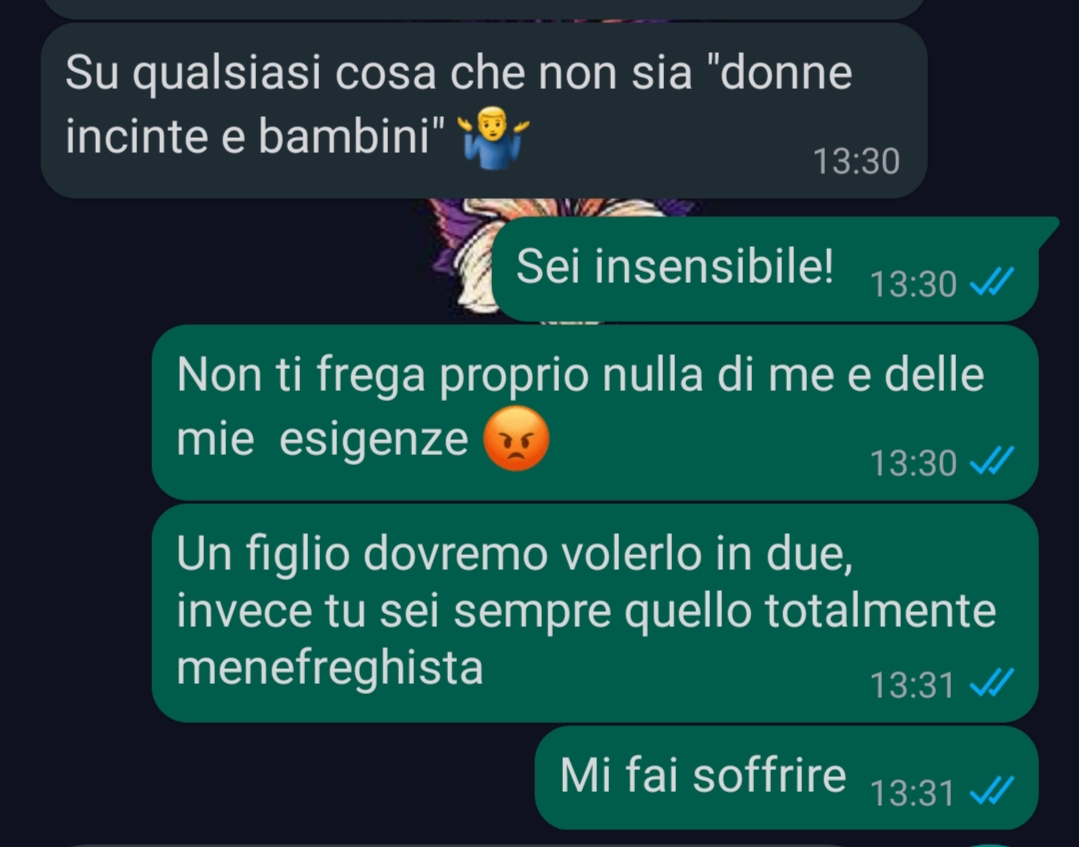Tap the 13:30 timestamp on "esigenze" message
This screenshot has height=847, width=1079.
pyautogui.click(x=913, y=462)
